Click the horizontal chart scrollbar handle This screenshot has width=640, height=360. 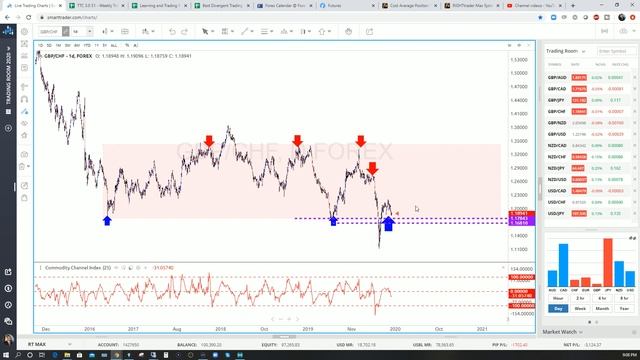pyautogui.click(x=284, y=337)
